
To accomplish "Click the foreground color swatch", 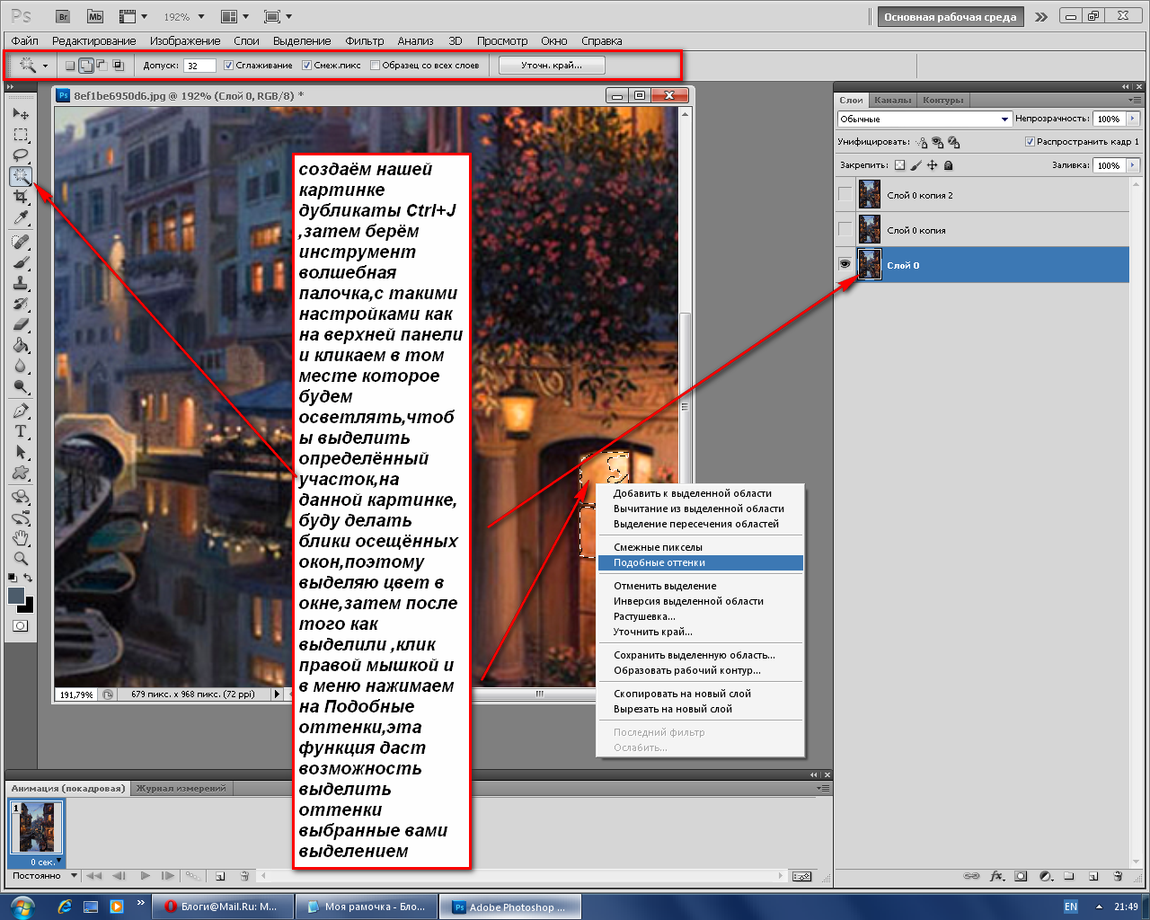I will pyautogui.click(x=15, y=596).
